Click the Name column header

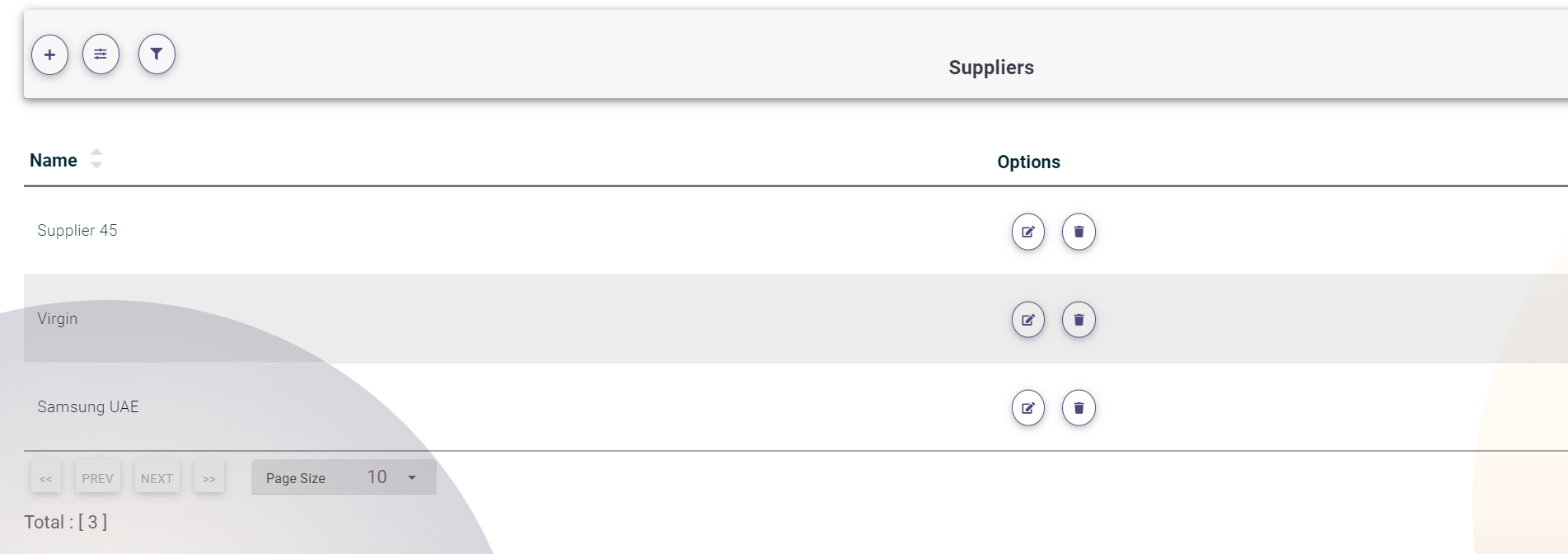(54, 161)
